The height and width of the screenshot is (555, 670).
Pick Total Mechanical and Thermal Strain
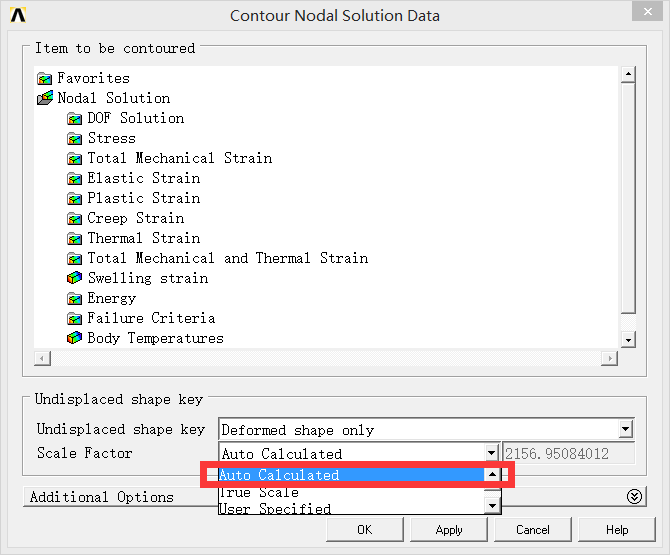228,258
